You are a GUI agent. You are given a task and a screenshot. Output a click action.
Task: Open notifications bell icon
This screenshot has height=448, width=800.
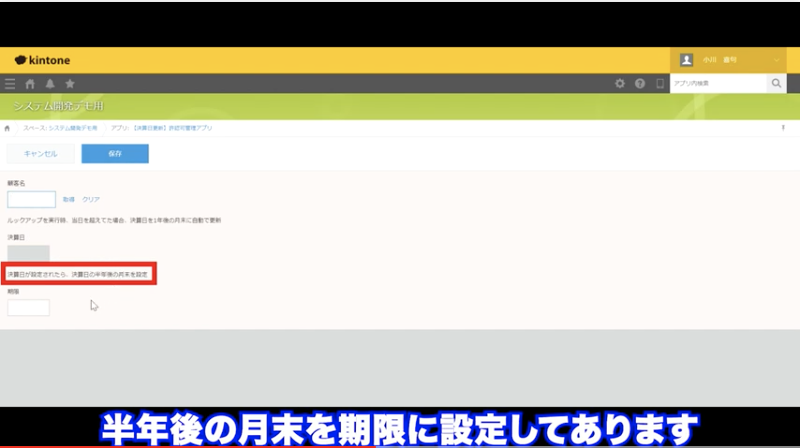coord(49,84)
